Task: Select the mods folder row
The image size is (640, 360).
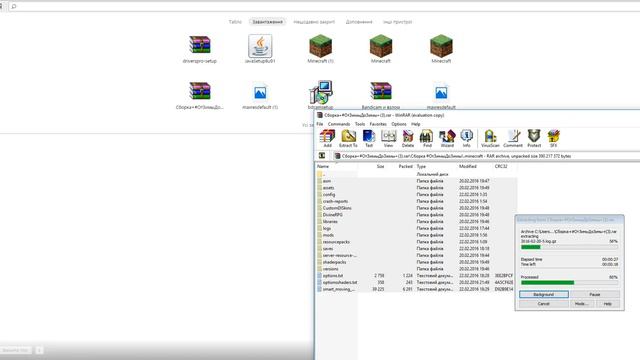Action: coord(416,235)
